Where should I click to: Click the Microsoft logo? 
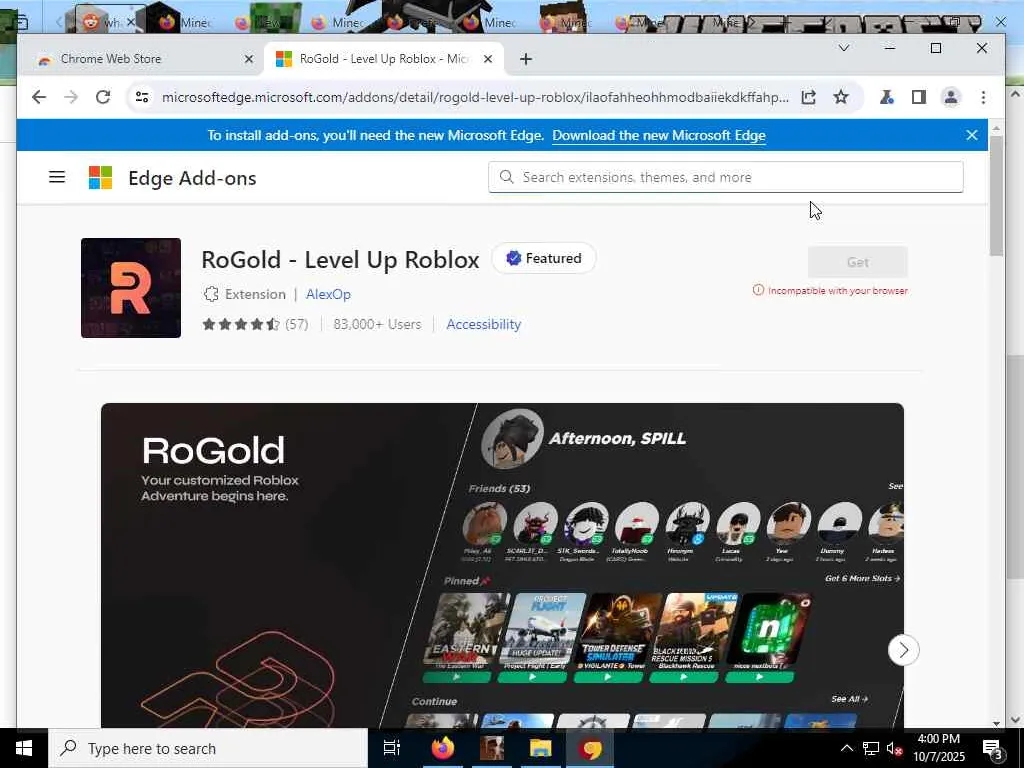(101, 177)
